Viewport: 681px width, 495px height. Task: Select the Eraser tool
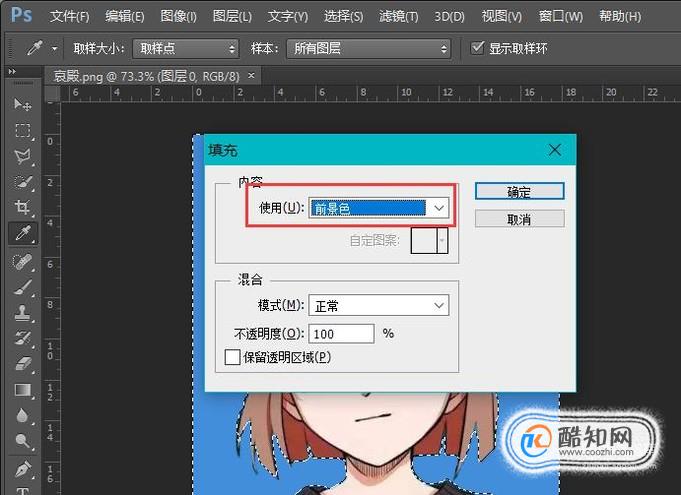click(x=23, y=364)
